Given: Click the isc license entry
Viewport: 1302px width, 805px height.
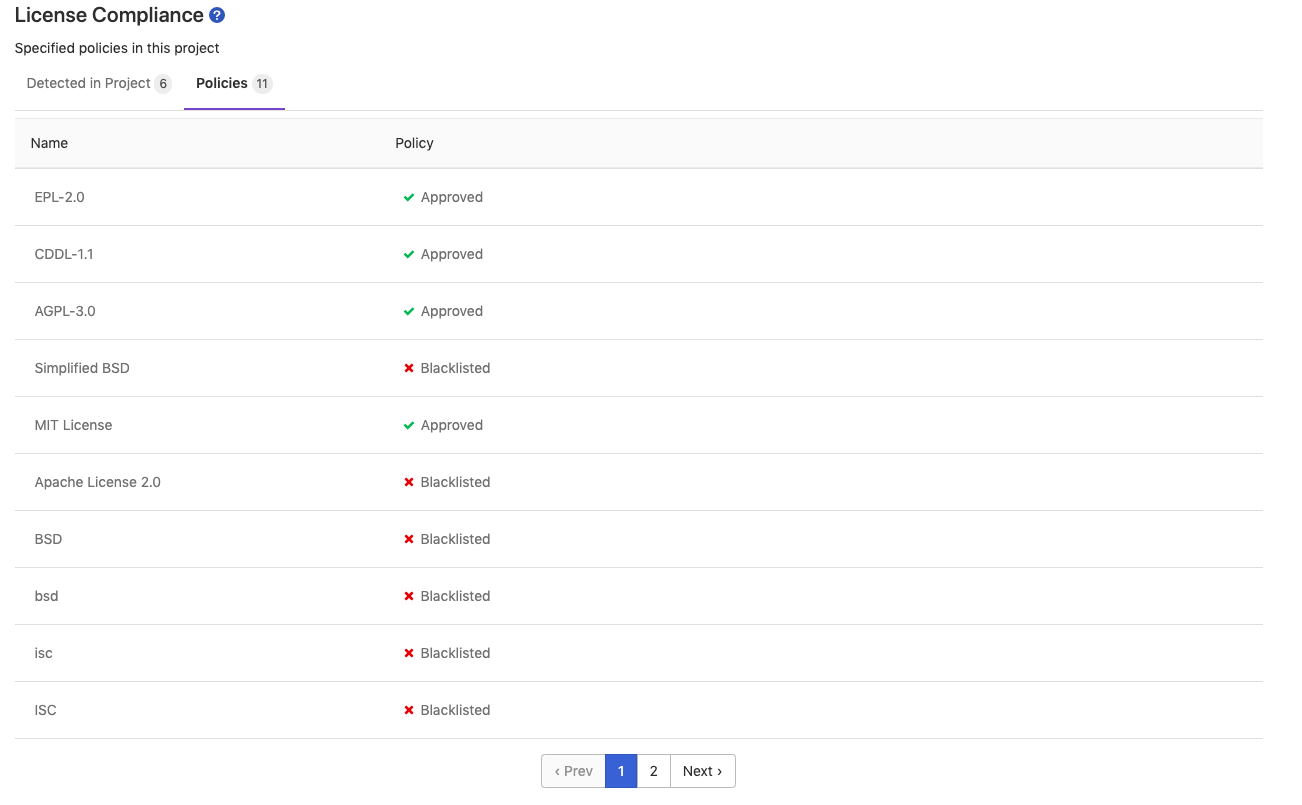Looking at the screenshot, I should tap(43, 652).
